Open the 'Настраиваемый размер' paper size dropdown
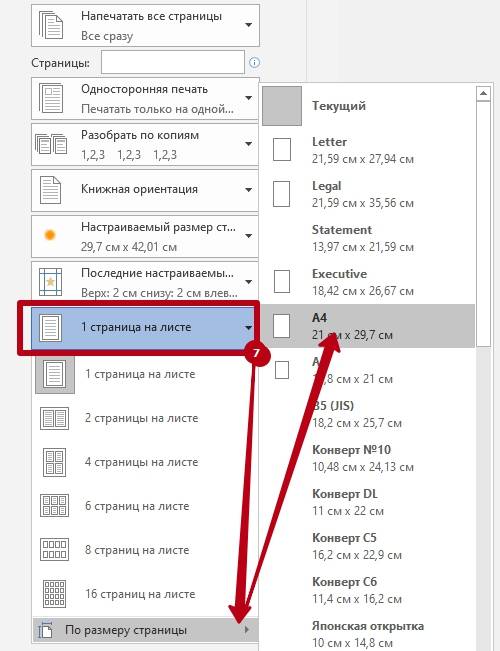This screenshot has width=500, height=651. [145, 235]
